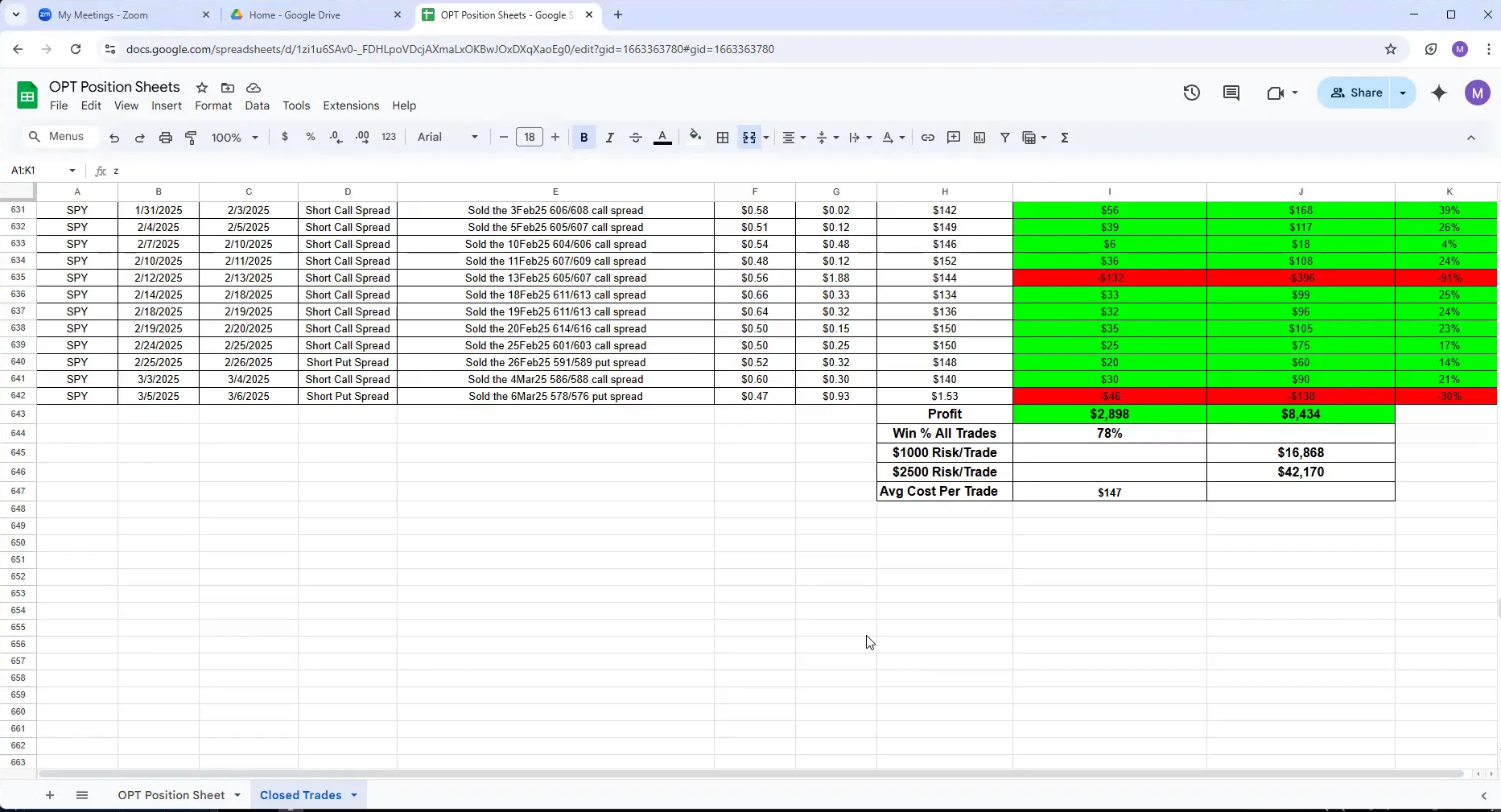Viewport: 1501px width, 812px height.
Task: Select the Paint format tool
Action: coord(192,138)
